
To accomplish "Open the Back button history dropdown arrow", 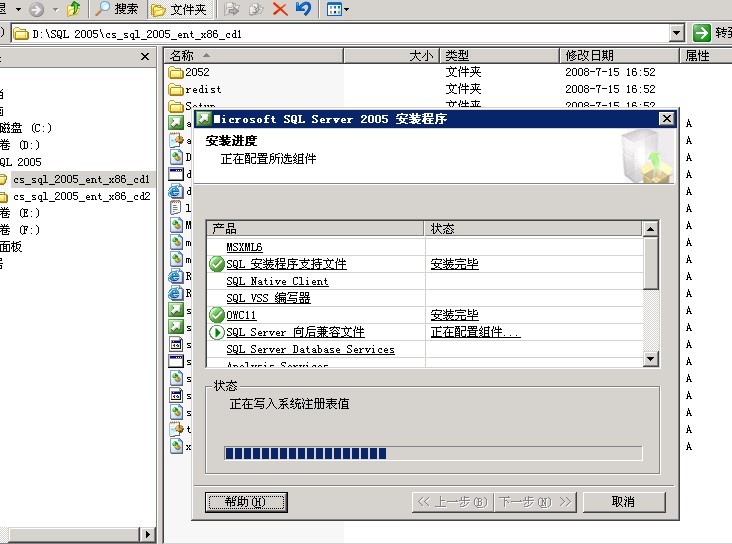I will [x=19, y=9].
